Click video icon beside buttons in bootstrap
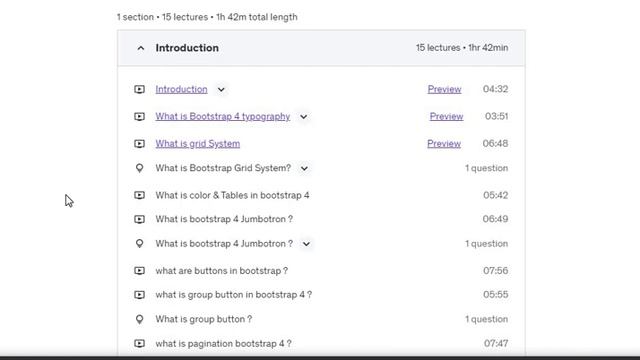This screenshot has width=640, height=360. tap(140, 271)
